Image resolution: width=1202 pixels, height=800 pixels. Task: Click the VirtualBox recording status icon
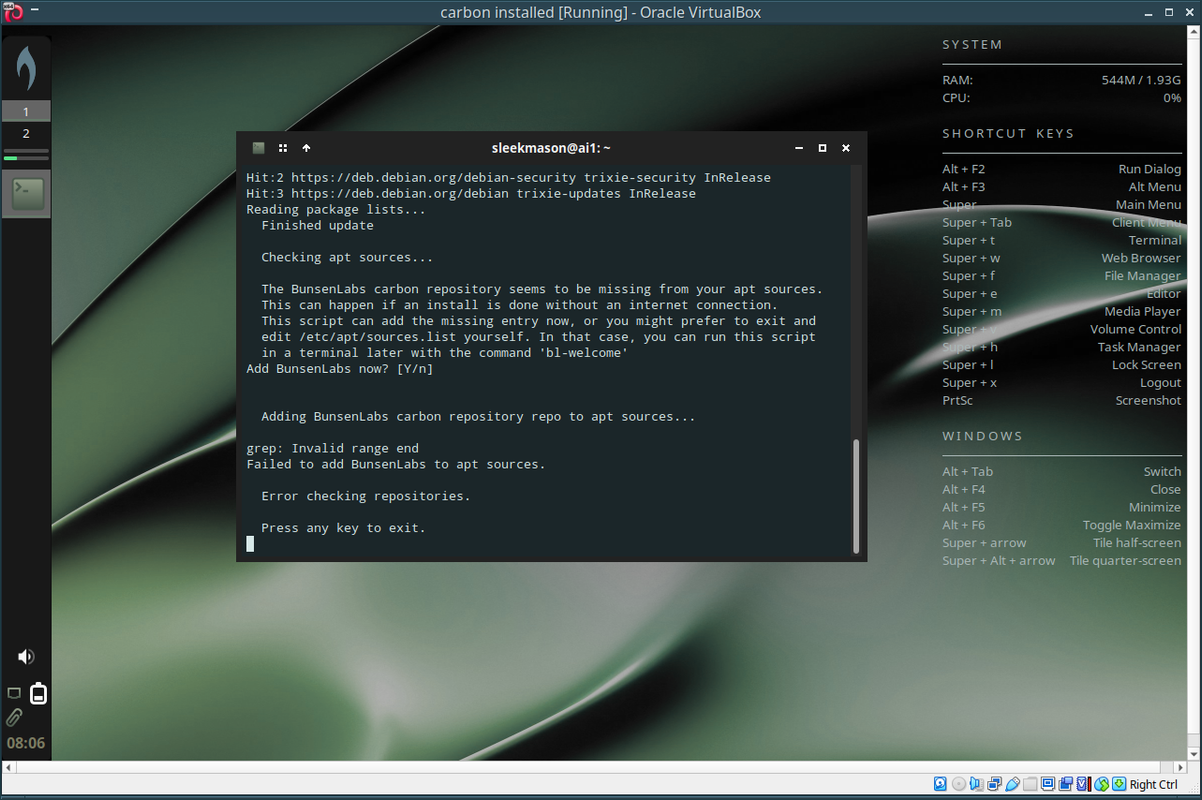click(1066, 784)
